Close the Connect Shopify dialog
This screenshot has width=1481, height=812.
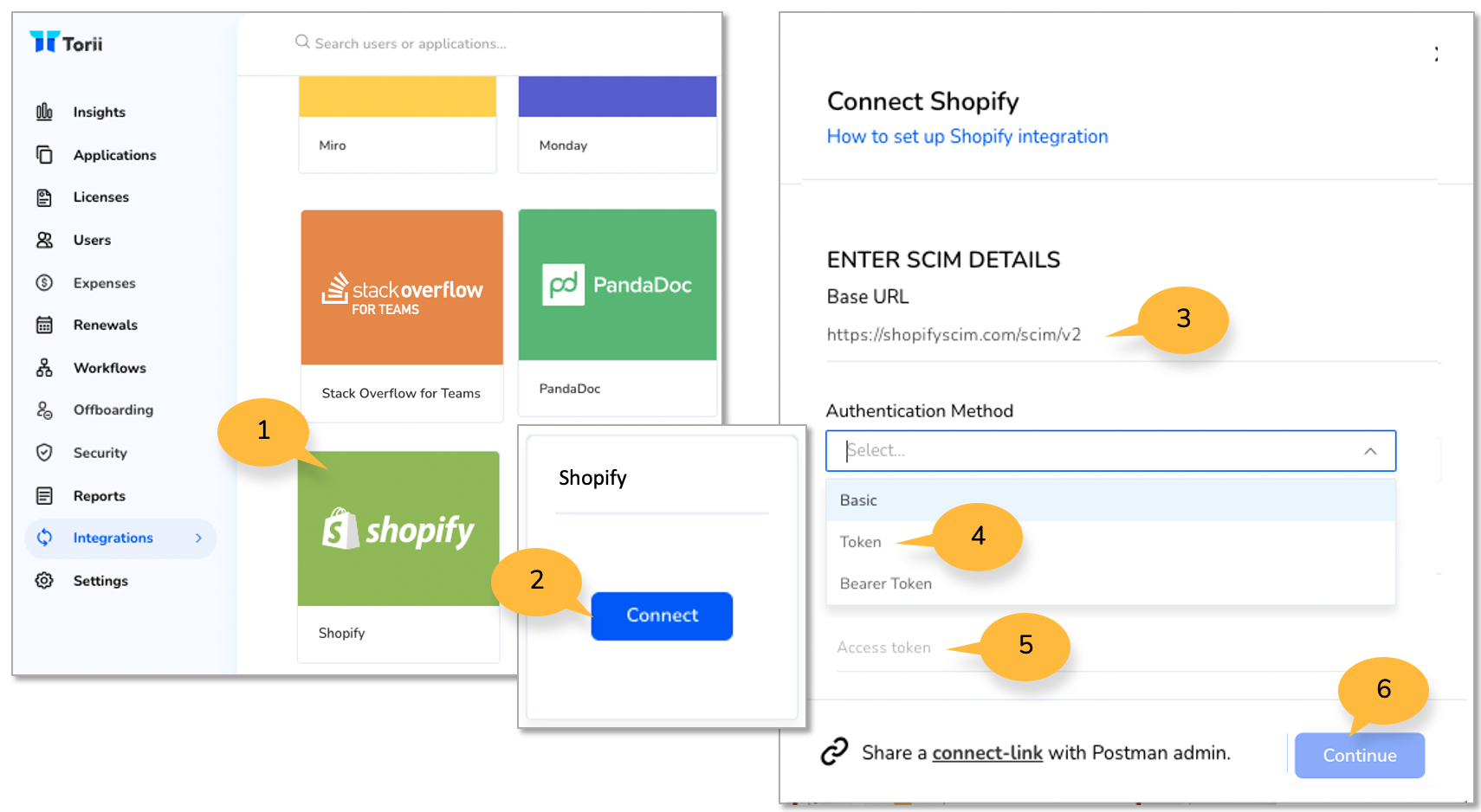pyautogui.click(x=1436, y=54)
